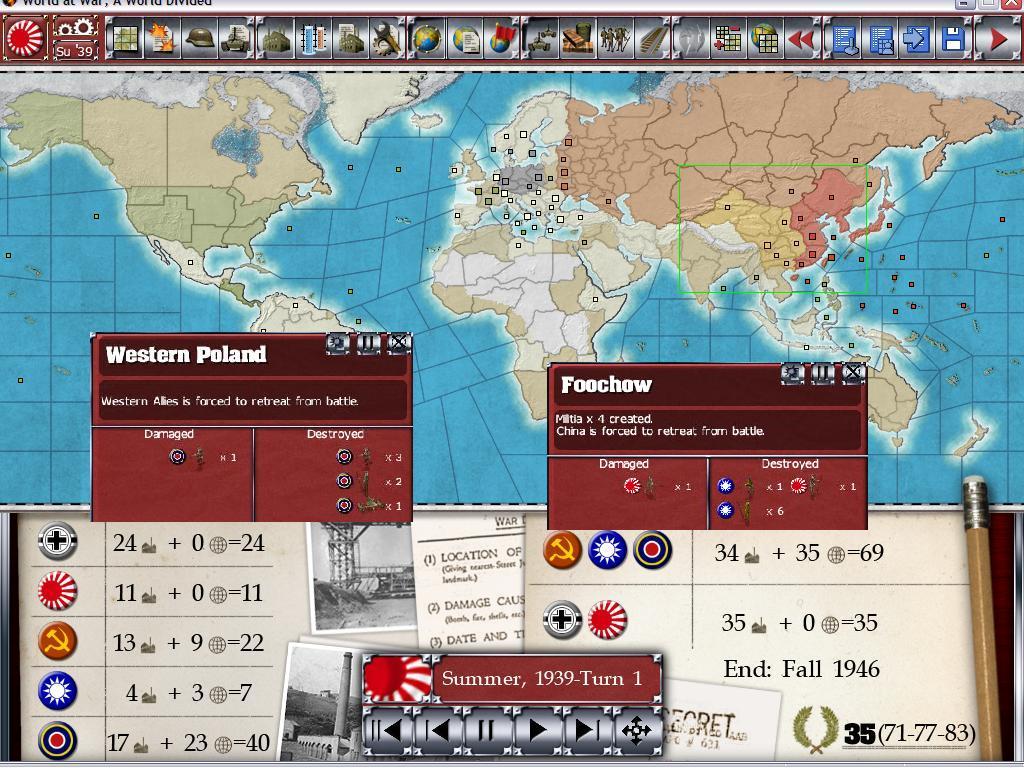Click the ringed globe toolbar icon
Viewport: 1024px width, 768px height.
tap(426, 39)
